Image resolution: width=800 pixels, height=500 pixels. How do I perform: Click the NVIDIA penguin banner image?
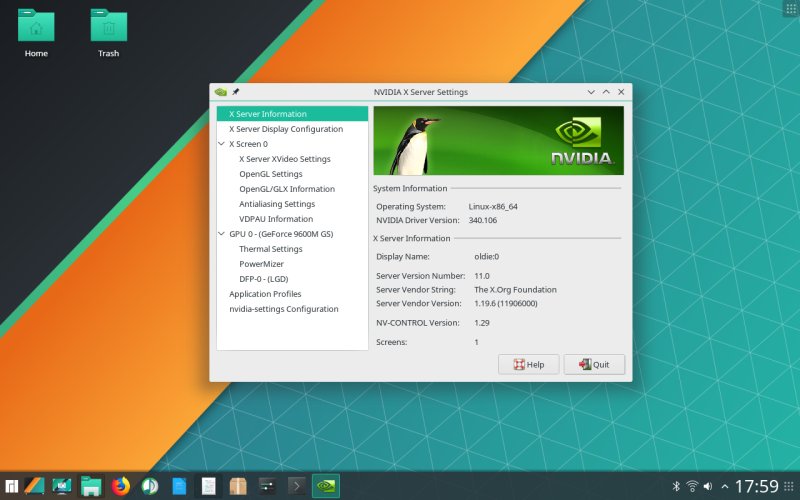(x=498, y=140)
